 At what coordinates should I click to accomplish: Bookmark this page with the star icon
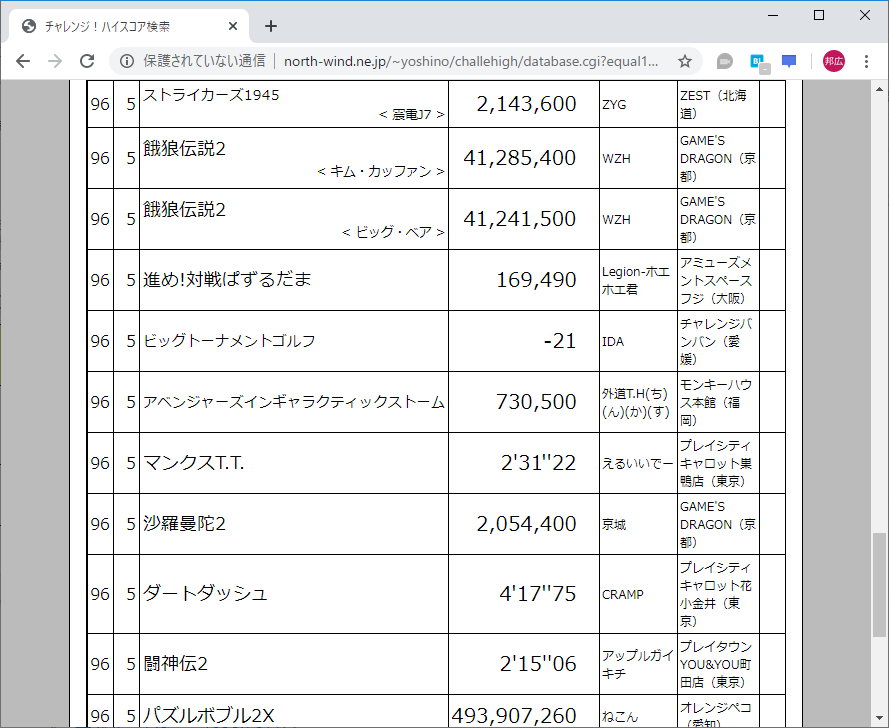click(685, 61)
